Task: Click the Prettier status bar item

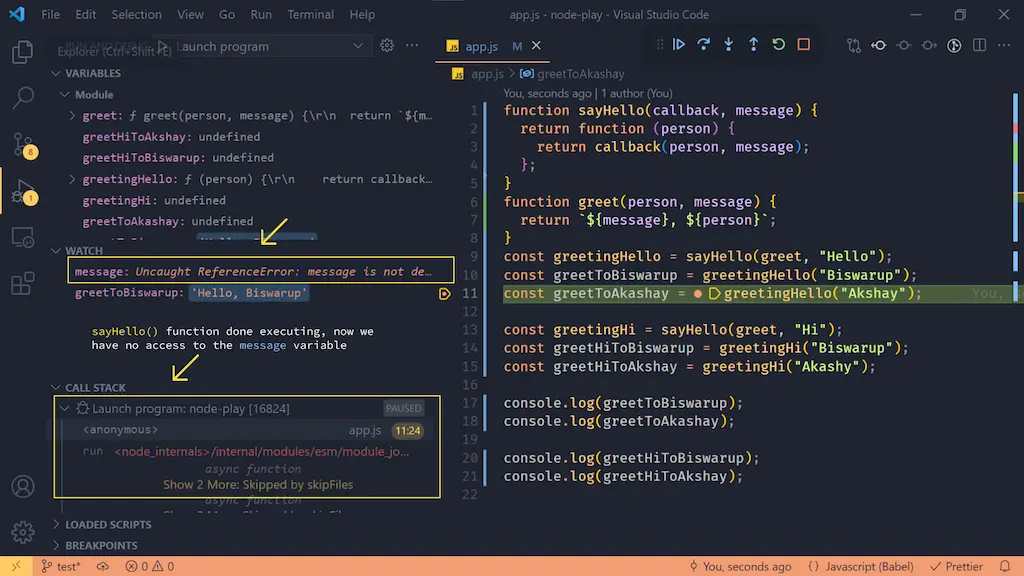Action: [x=957, y=566]
